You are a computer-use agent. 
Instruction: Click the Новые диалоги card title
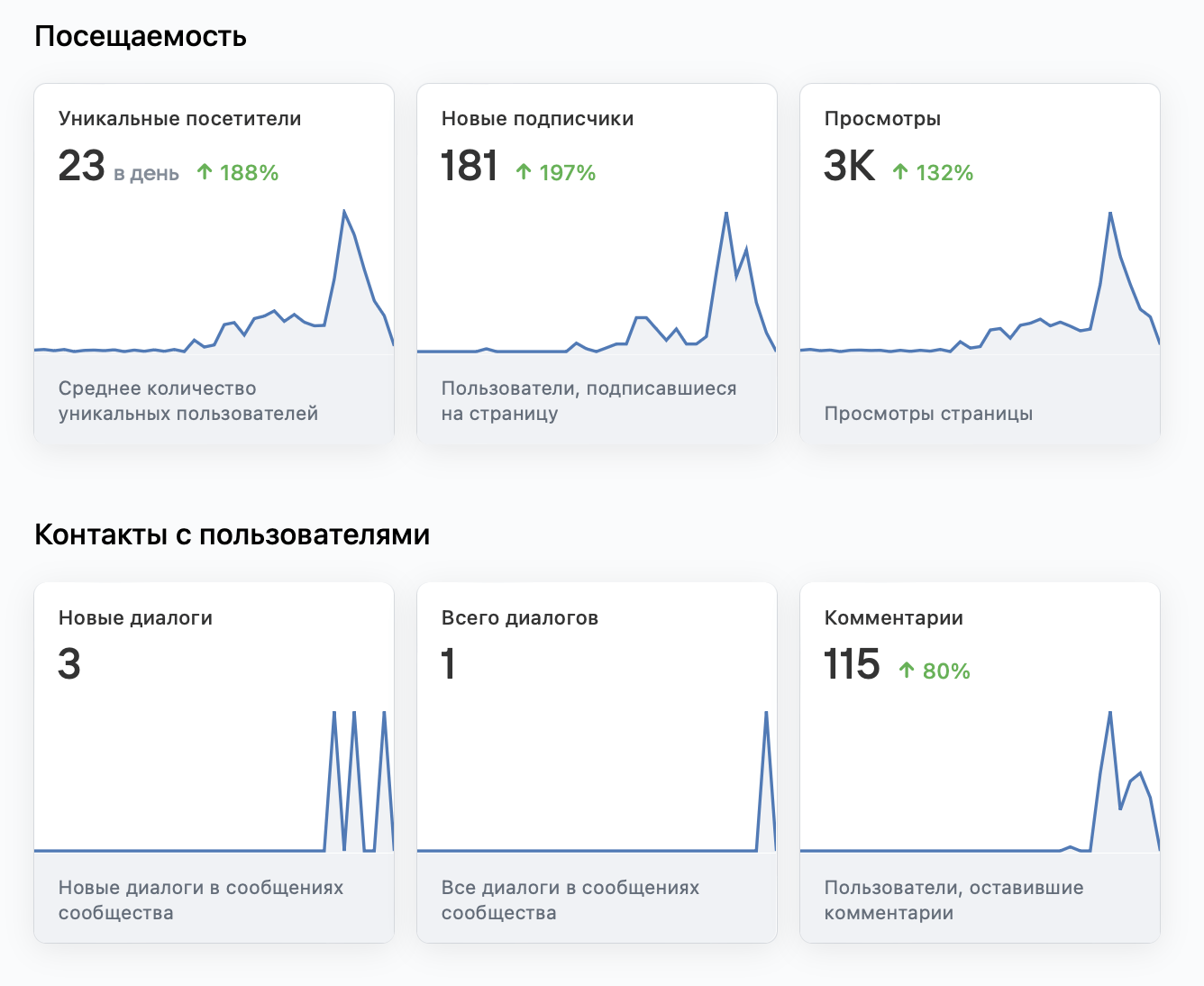135,618
